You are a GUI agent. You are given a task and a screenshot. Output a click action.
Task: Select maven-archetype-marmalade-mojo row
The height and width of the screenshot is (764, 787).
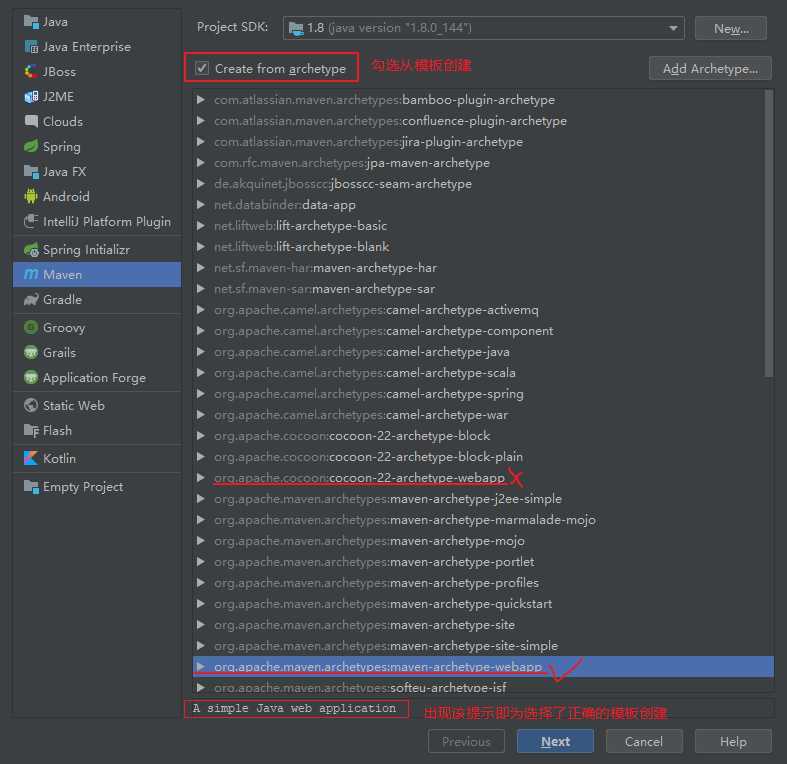click(x=483, y=520)
